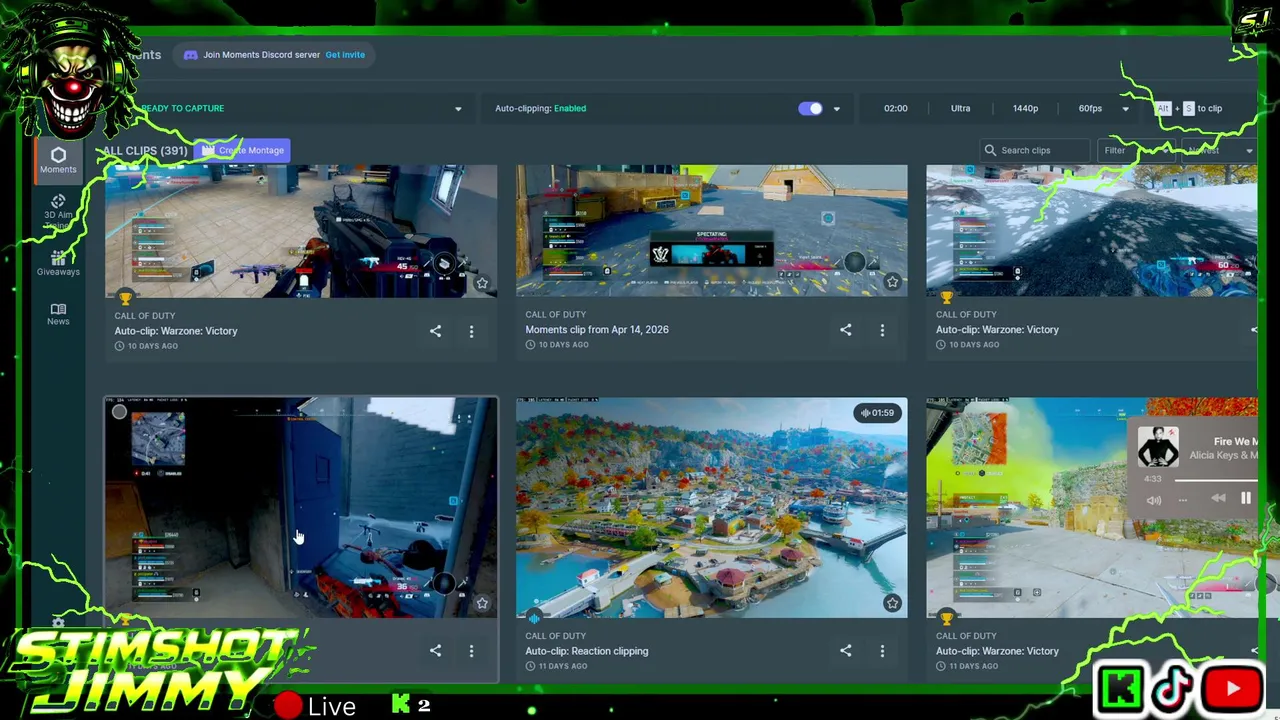Click the 01:59 duration badge
The image size is (1280, 720).
(x=877, y=413)
